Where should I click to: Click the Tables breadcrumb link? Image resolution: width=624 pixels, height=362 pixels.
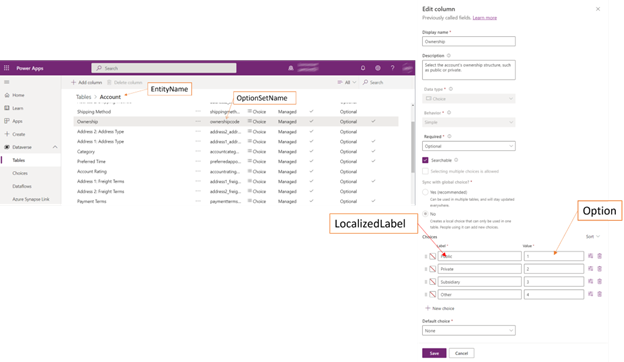(84, 97)
